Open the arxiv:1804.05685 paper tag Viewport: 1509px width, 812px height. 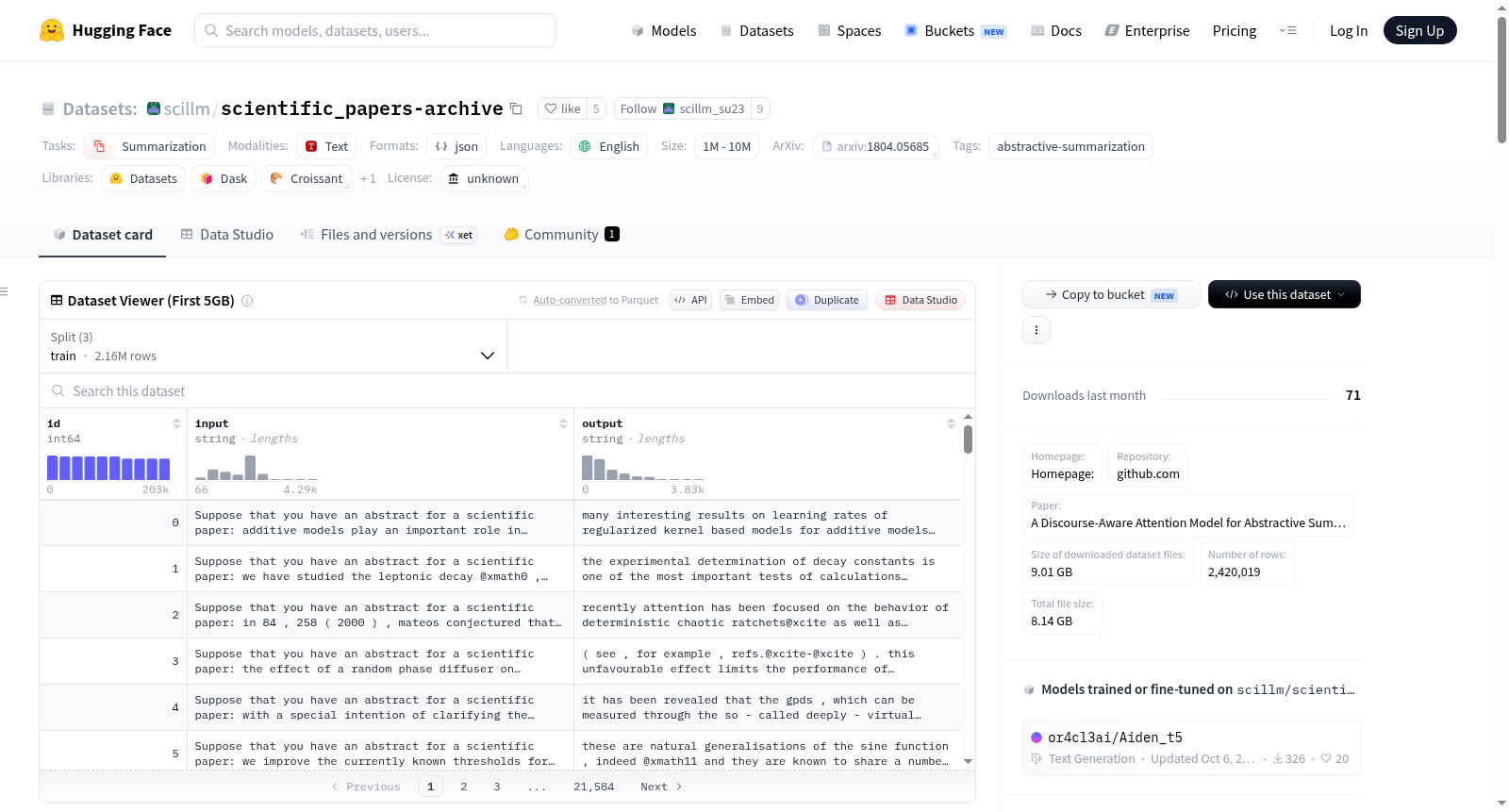tap(875, 146)
